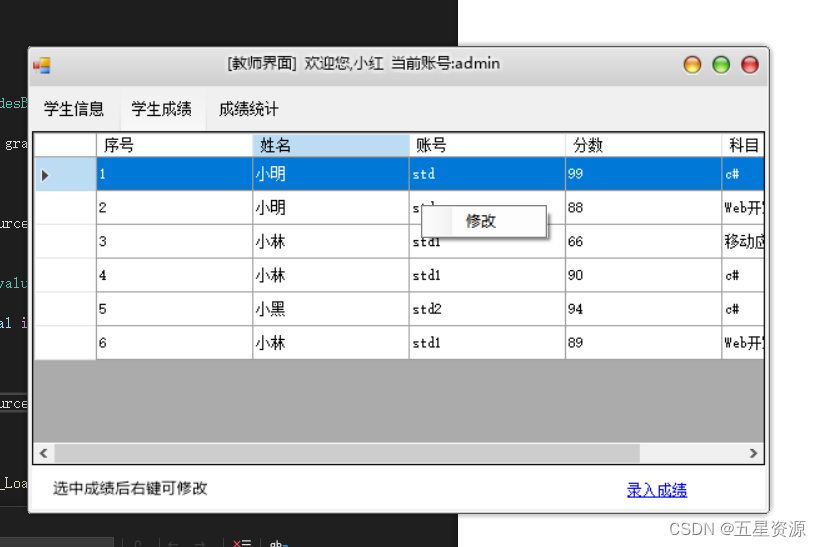Click the row selector arrow for row 1

click(65, 174)
